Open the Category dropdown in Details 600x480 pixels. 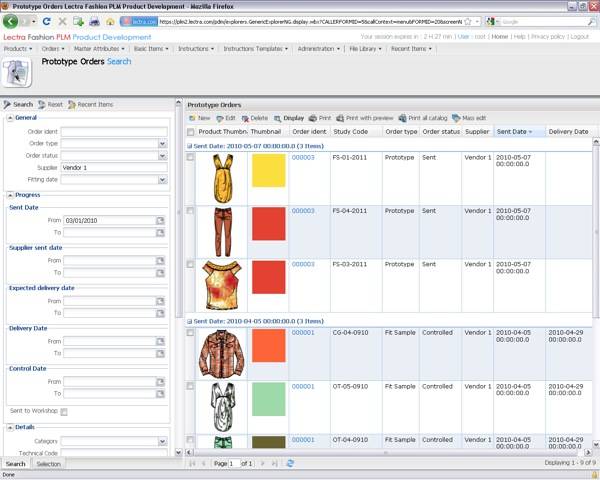(163, 441)
